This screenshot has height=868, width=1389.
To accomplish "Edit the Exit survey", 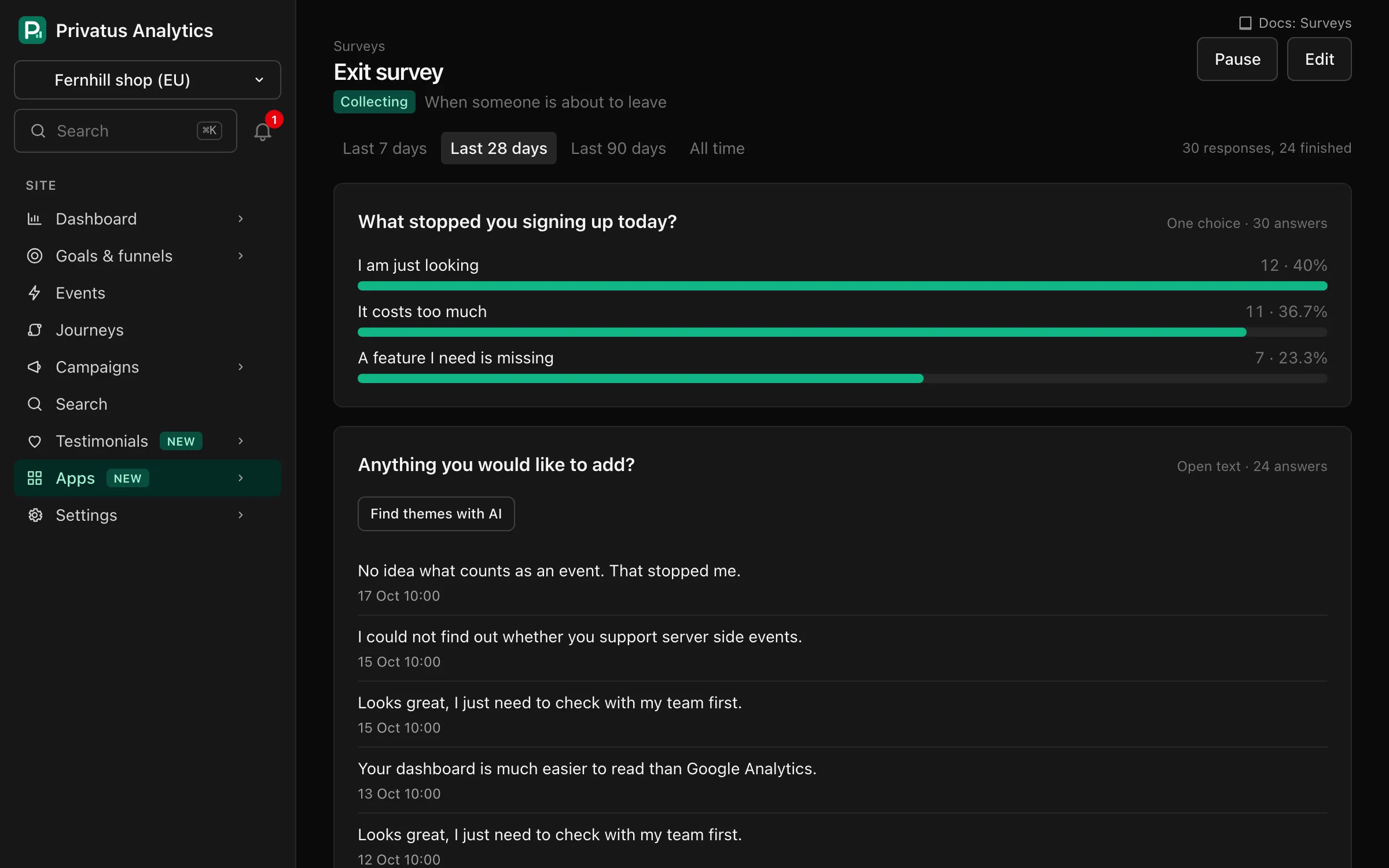I will (1320, 59).
